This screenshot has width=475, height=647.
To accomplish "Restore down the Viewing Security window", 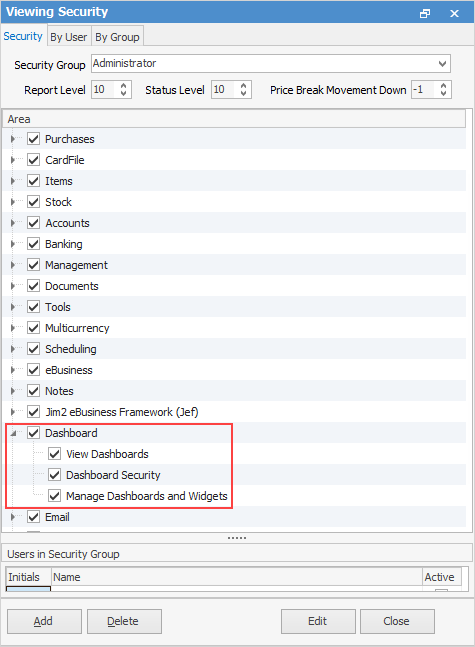I will 425,14.
